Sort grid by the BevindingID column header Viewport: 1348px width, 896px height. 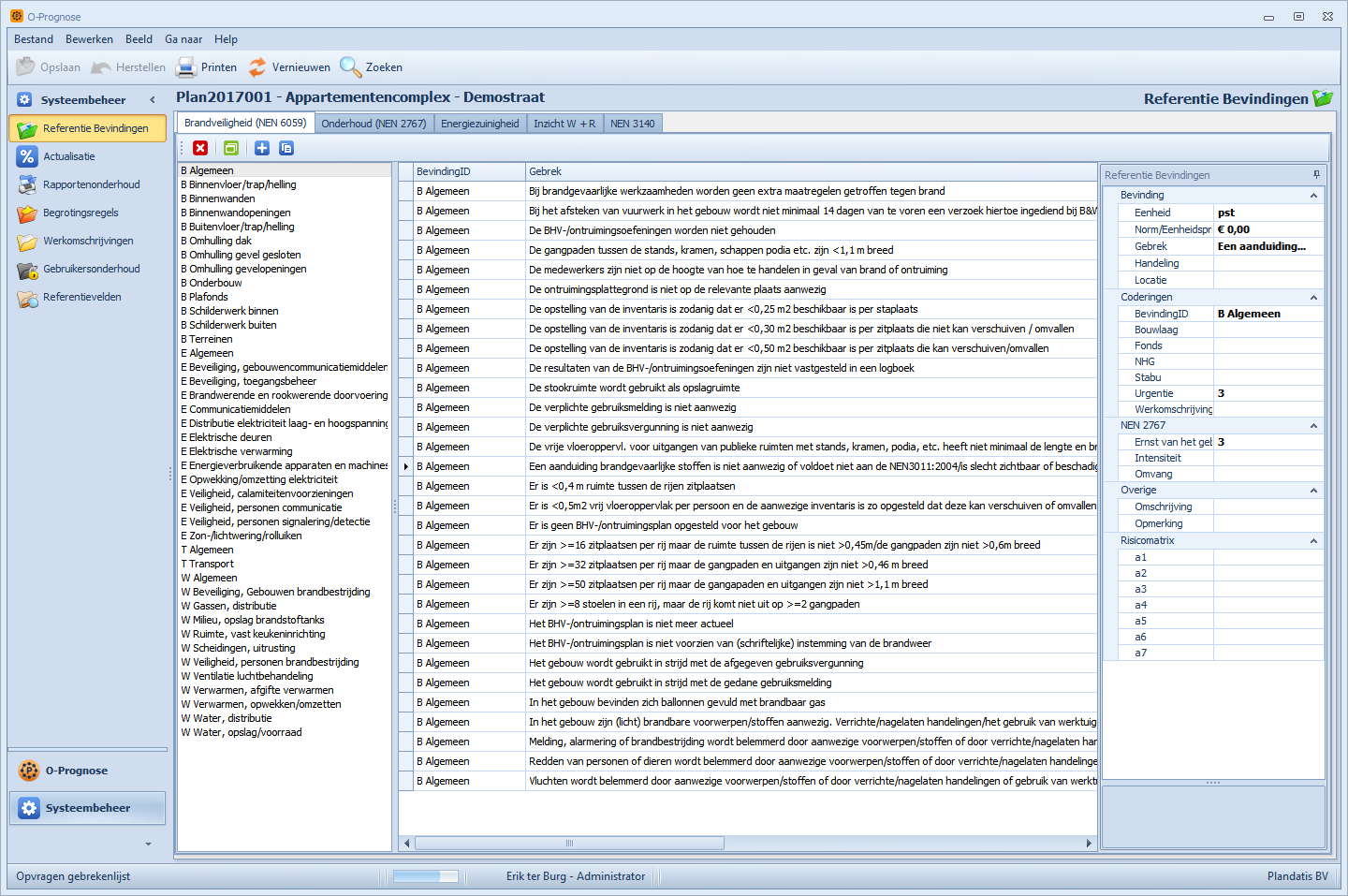click(x=469, y=171)
